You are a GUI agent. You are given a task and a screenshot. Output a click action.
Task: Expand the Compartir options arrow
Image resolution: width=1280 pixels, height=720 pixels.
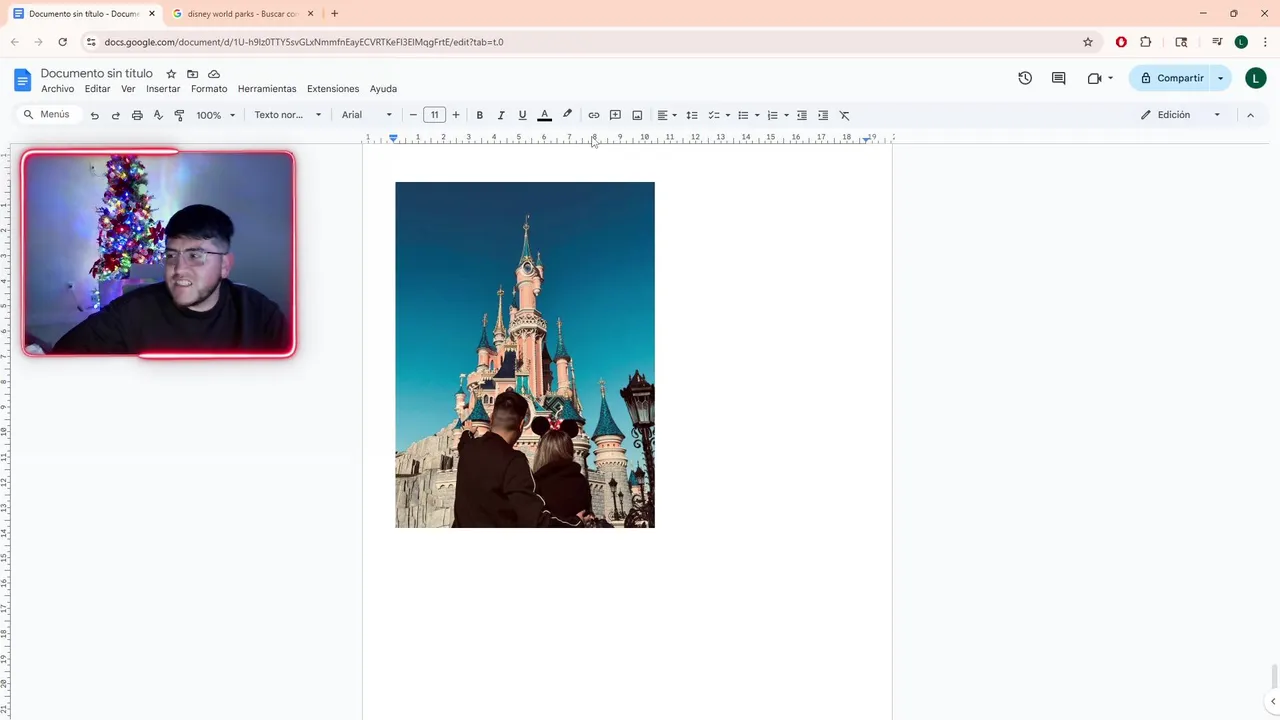(1220, 78)
